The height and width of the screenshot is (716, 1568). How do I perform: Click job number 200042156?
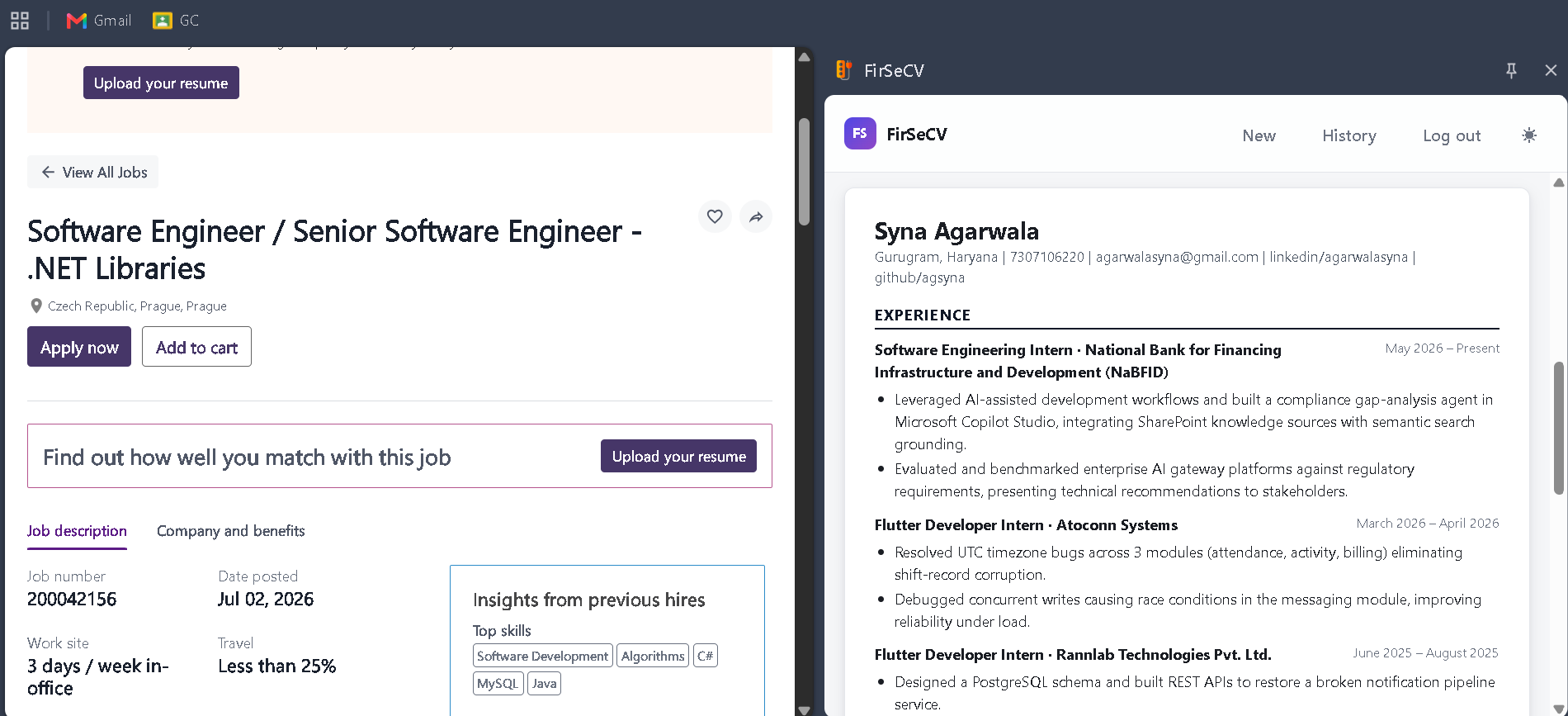click(x=72, y=599)
